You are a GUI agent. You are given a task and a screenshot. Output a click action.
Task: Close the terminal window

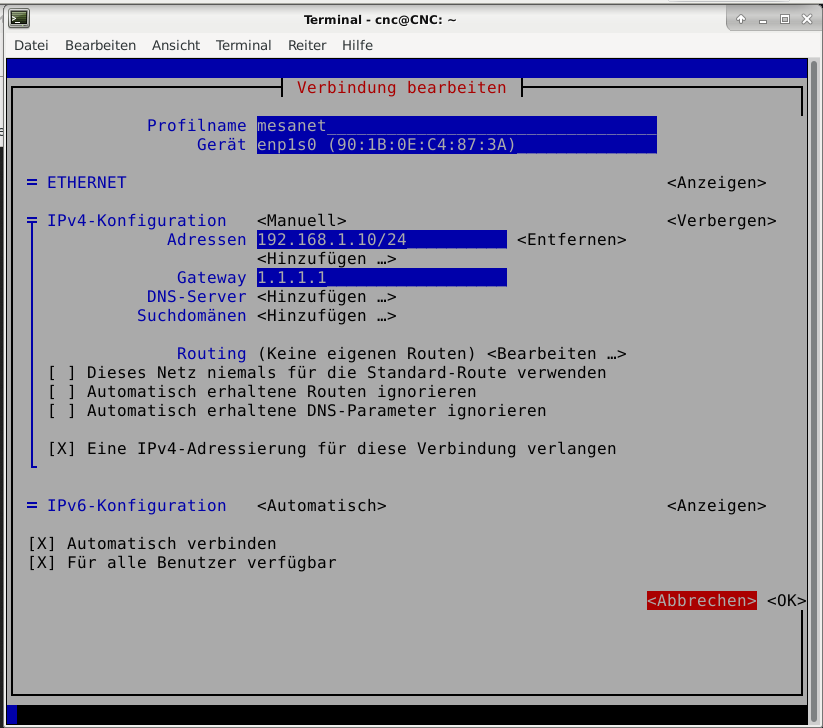click(807, 19)
